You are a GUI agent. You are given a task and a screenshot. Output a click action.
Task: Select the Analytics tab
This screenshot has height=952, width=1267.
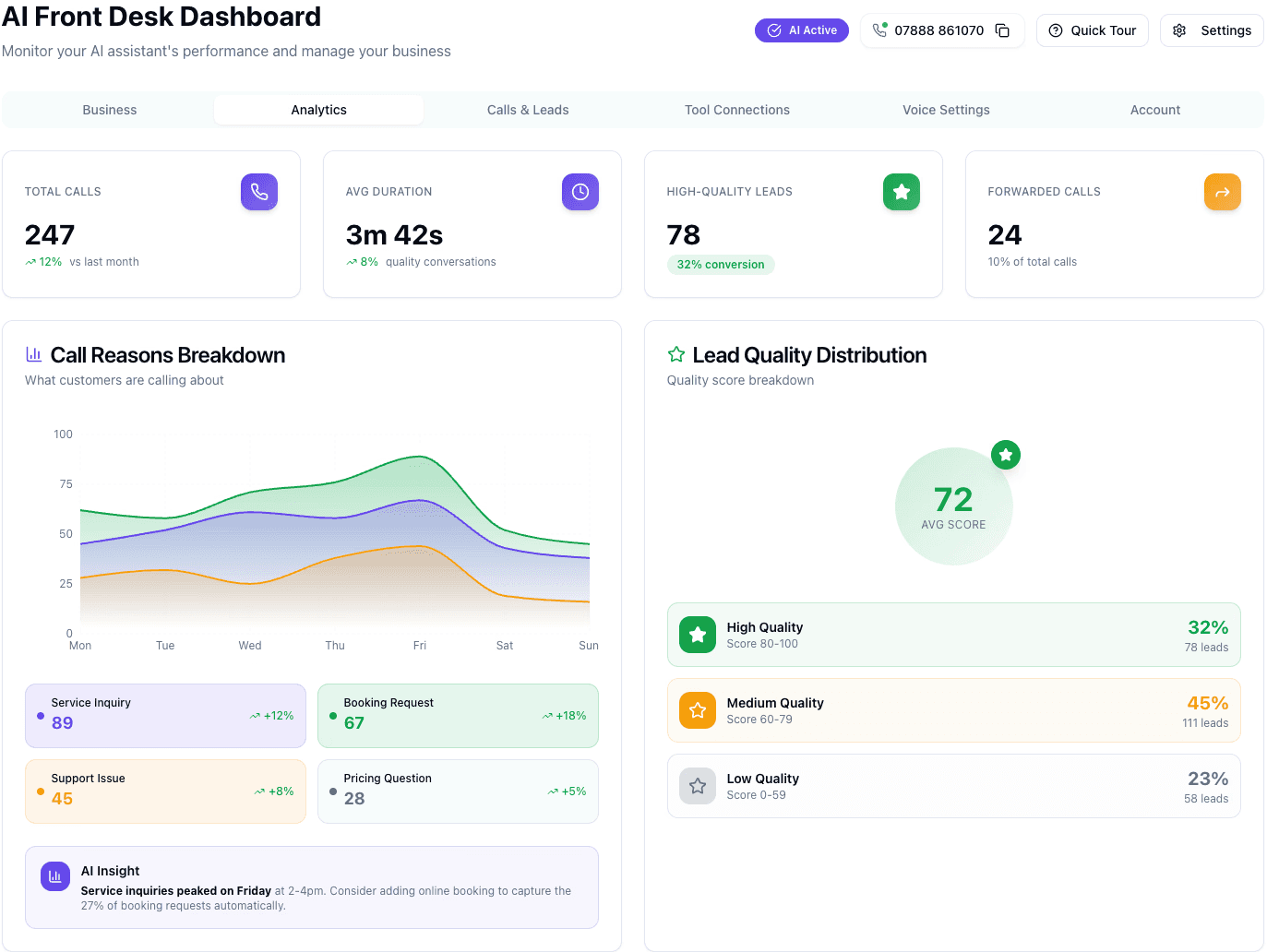click(x=319, y=110)
